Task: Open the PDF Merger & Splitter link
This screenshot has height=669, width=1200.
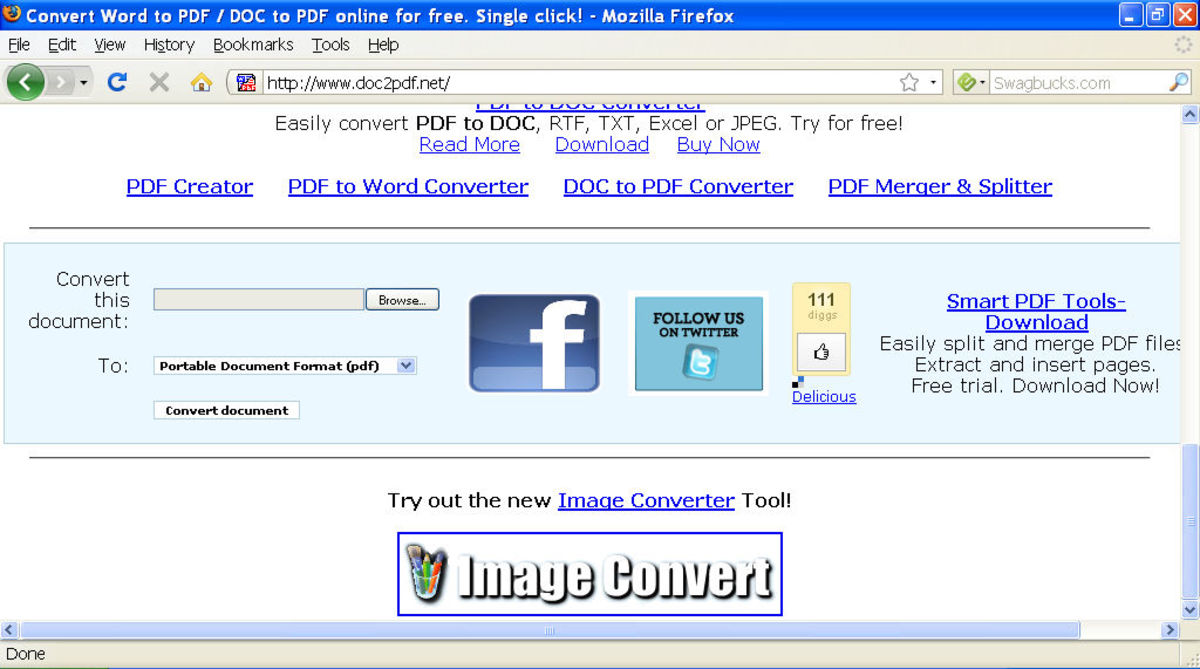Action: (x=939, y=186)
